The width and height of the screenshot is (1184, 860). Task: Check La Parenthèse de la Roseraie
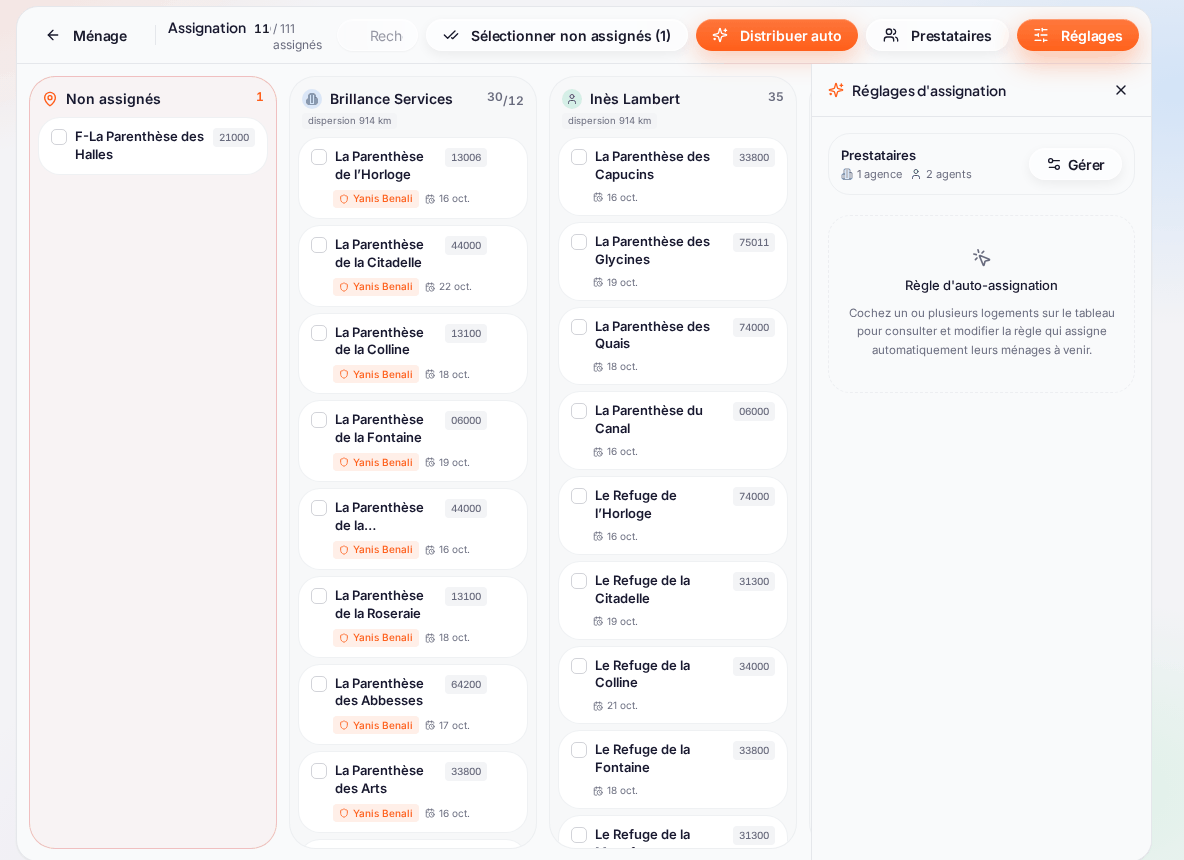tap(319, 596)
